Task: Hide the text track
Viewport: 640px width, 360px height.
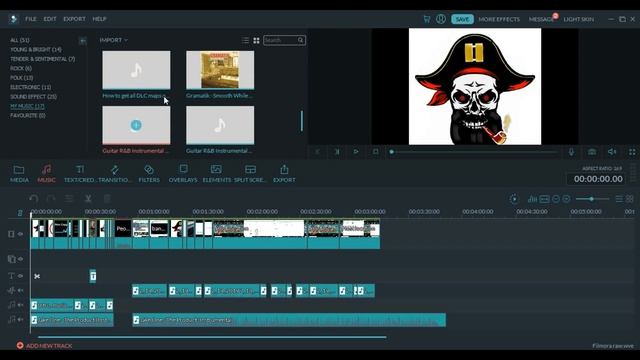Action: click(x=20, y=276)
